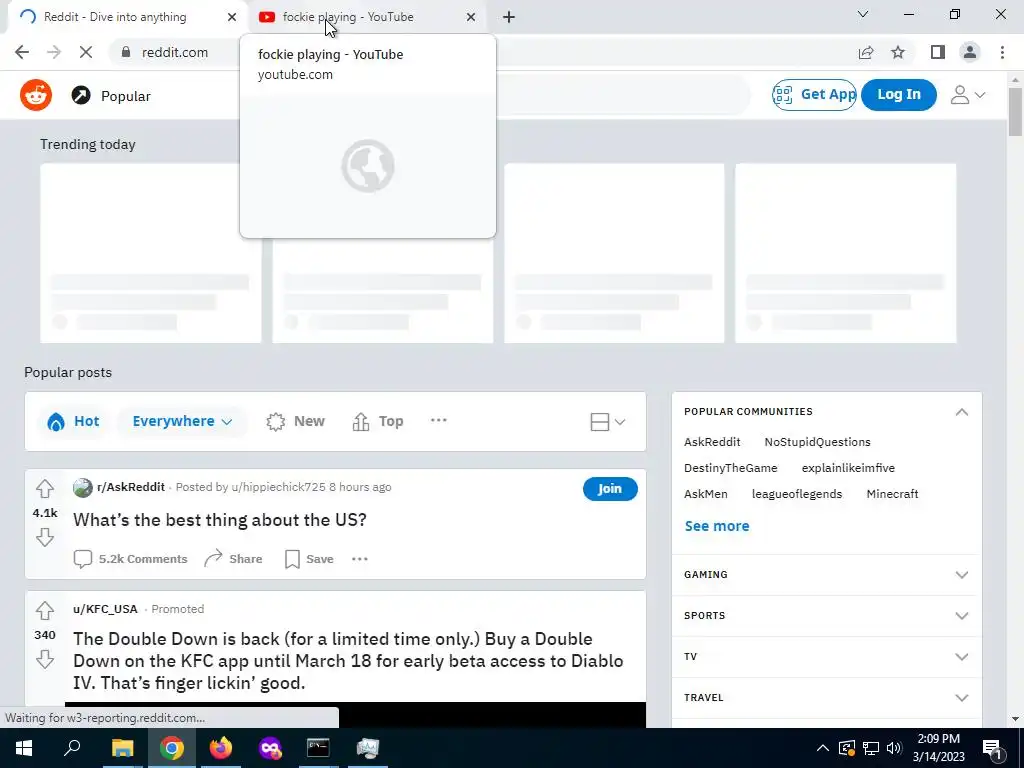Save the AskReddit post
This screenshot has height=768, width=1024.
tap(310, 559)
